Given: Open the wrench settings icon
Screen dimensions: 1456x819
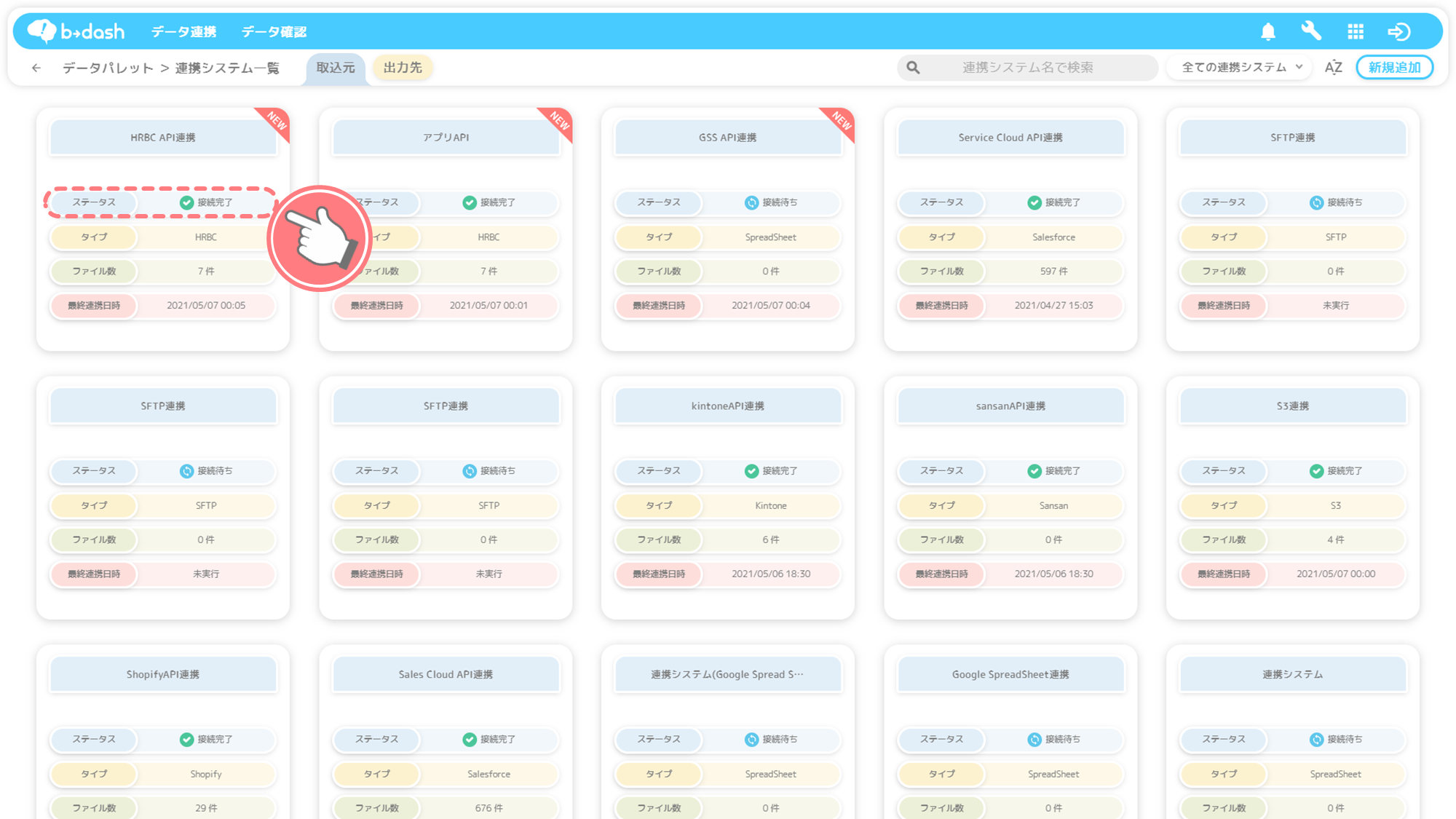Looking at the screenshot, I should point(1311,31).
